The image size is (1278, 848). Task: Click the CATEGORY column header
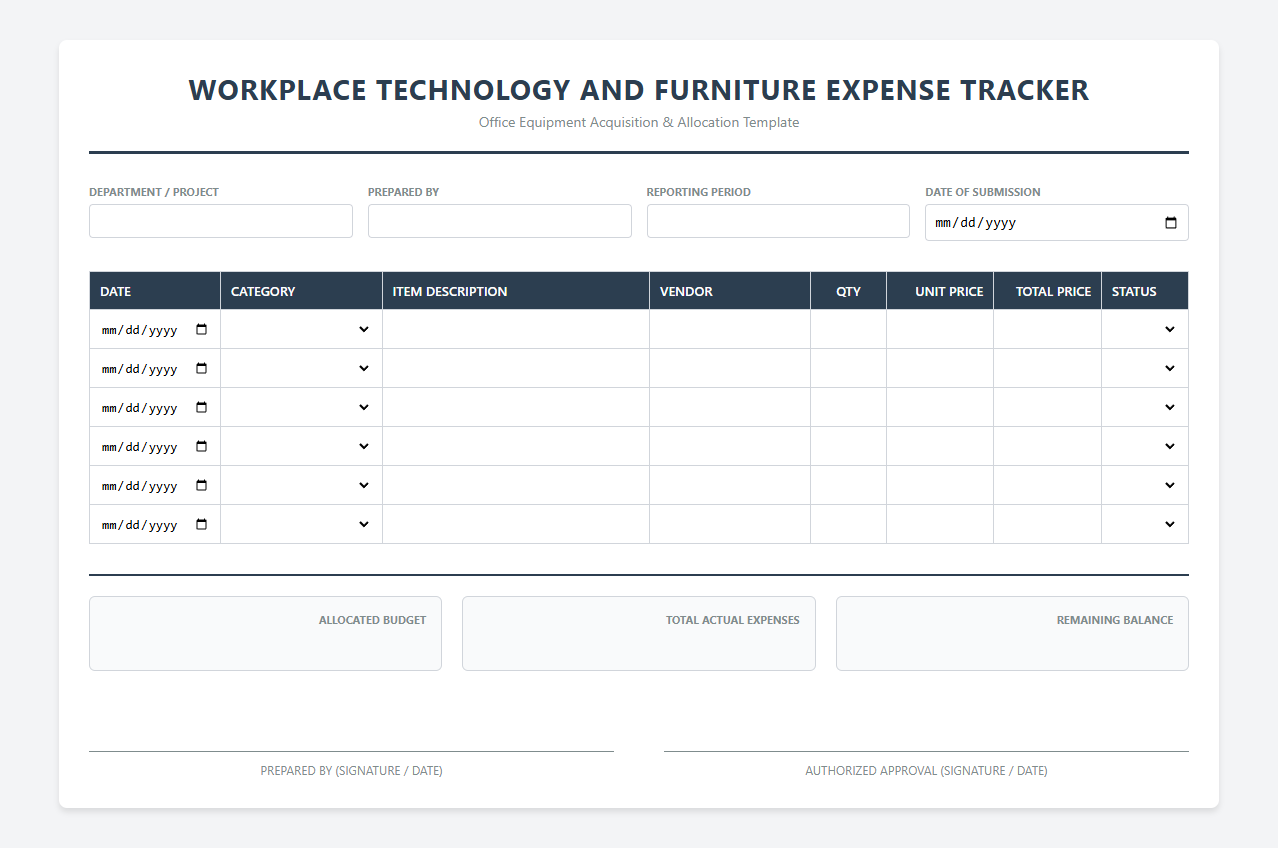point(301,291)
